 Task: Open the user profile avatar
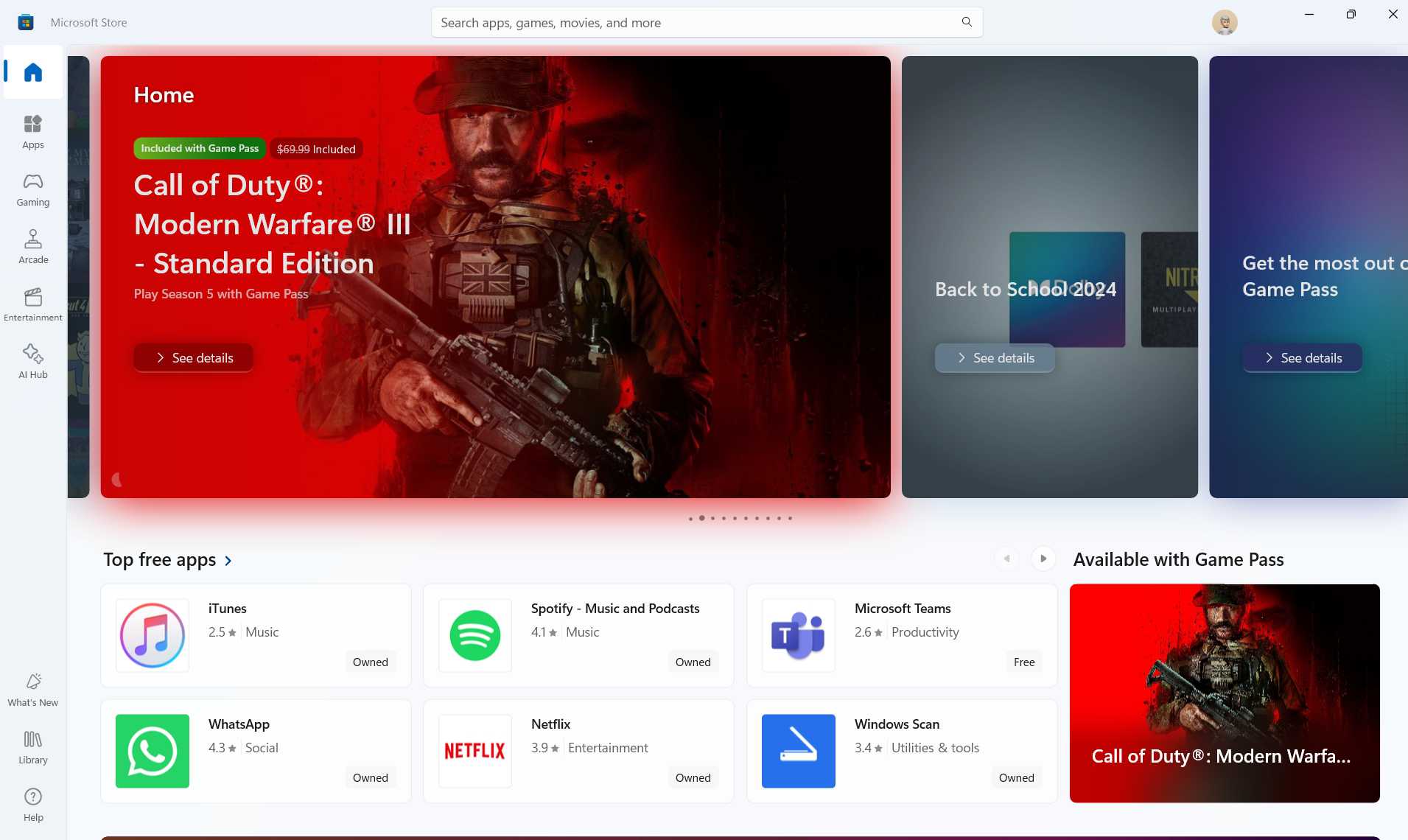coord(1225,22)
